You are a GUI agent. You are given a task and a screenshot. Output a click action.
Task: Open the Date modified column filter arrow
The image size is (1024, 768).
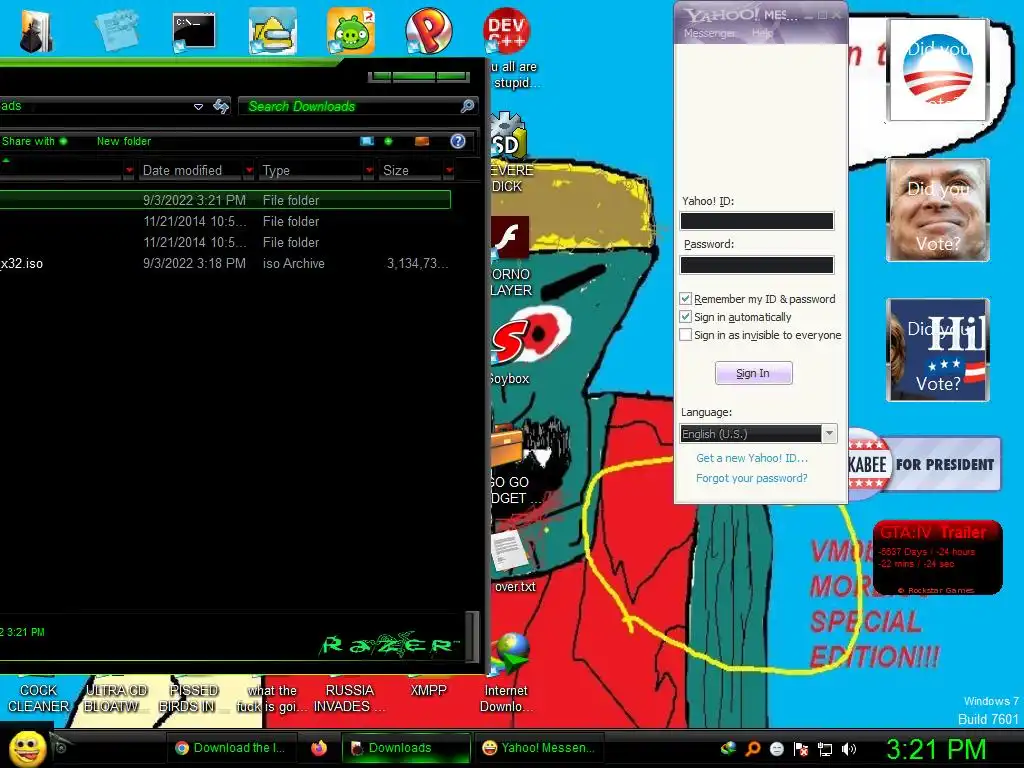point(248,170)
